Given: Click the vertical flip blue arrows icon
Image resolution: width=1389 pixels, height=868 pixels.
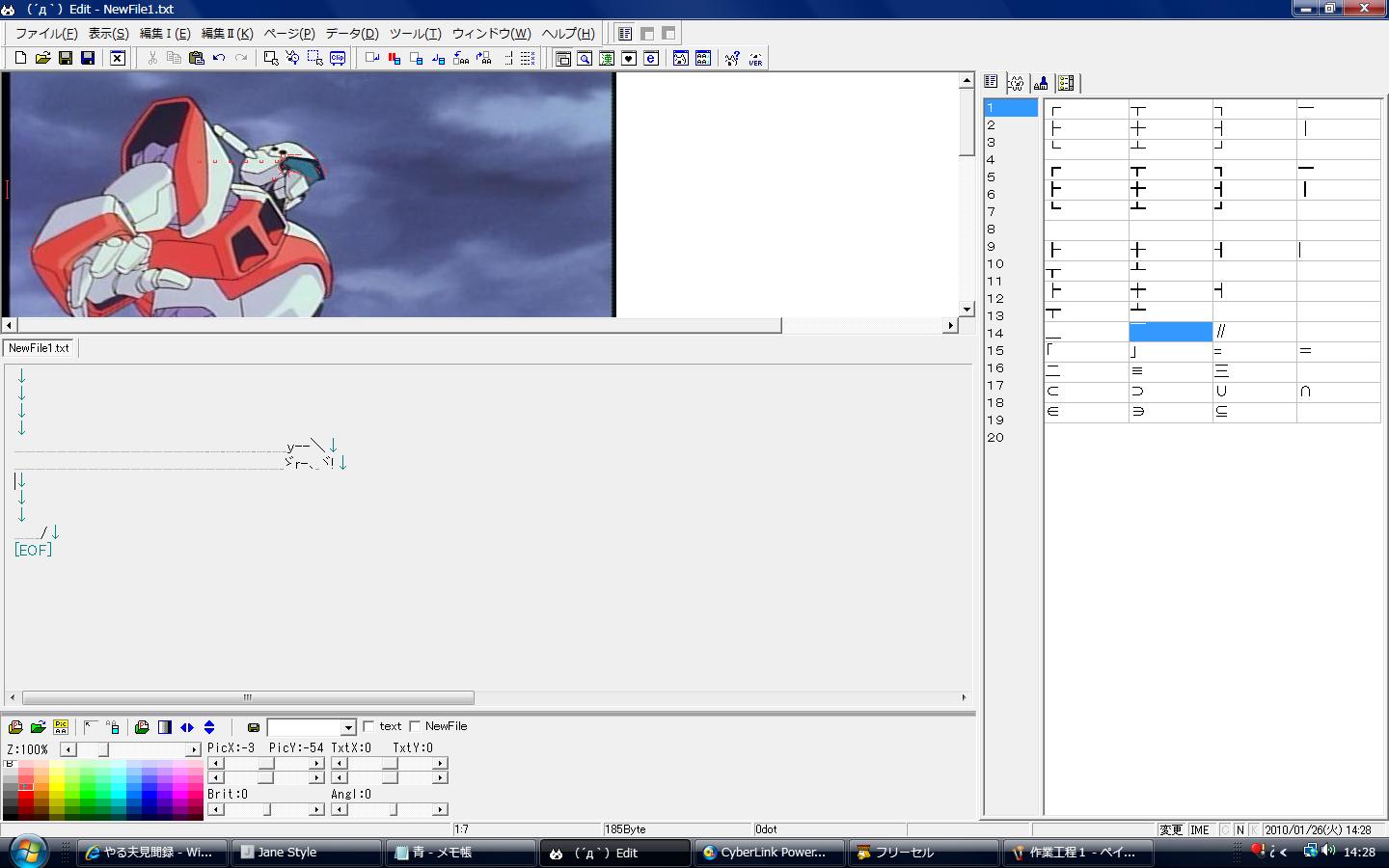Looking at the screenshot, I should pyautogui.click(x=209, y=727).
